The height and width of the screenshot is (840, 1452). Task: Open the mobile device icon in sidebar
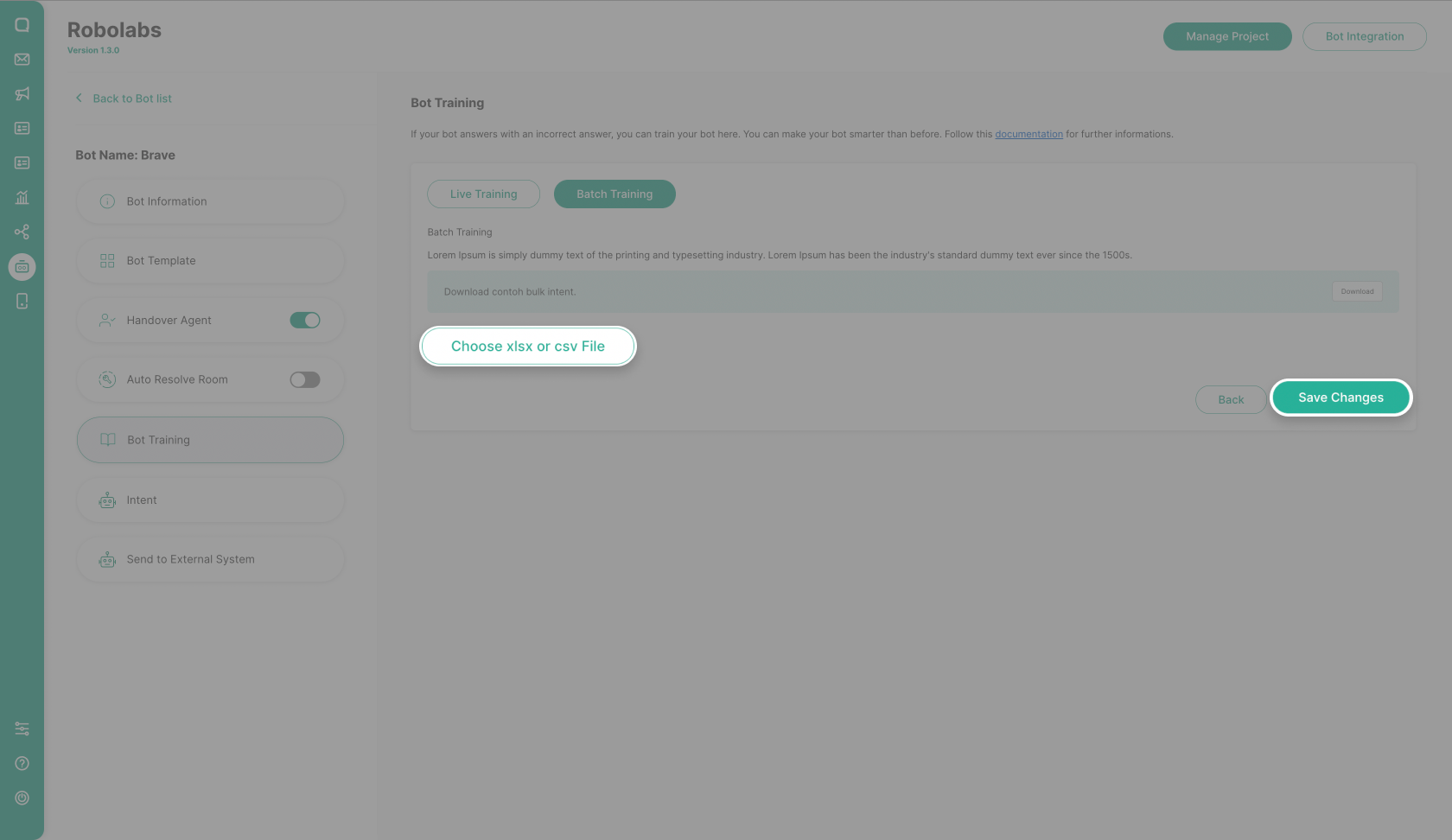click(x=22, y=301)
